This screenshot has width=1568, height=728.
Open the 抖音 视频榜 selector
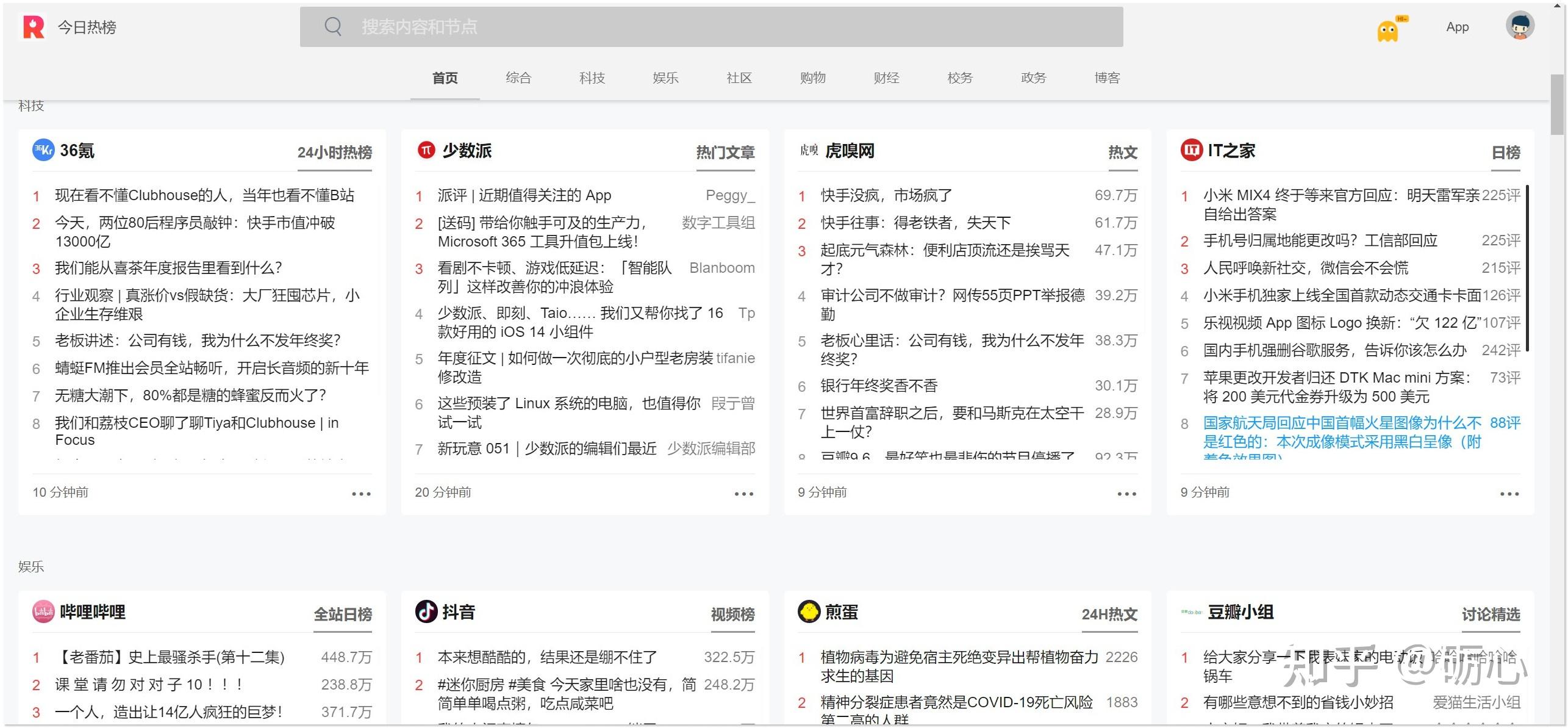pos(732,614)
